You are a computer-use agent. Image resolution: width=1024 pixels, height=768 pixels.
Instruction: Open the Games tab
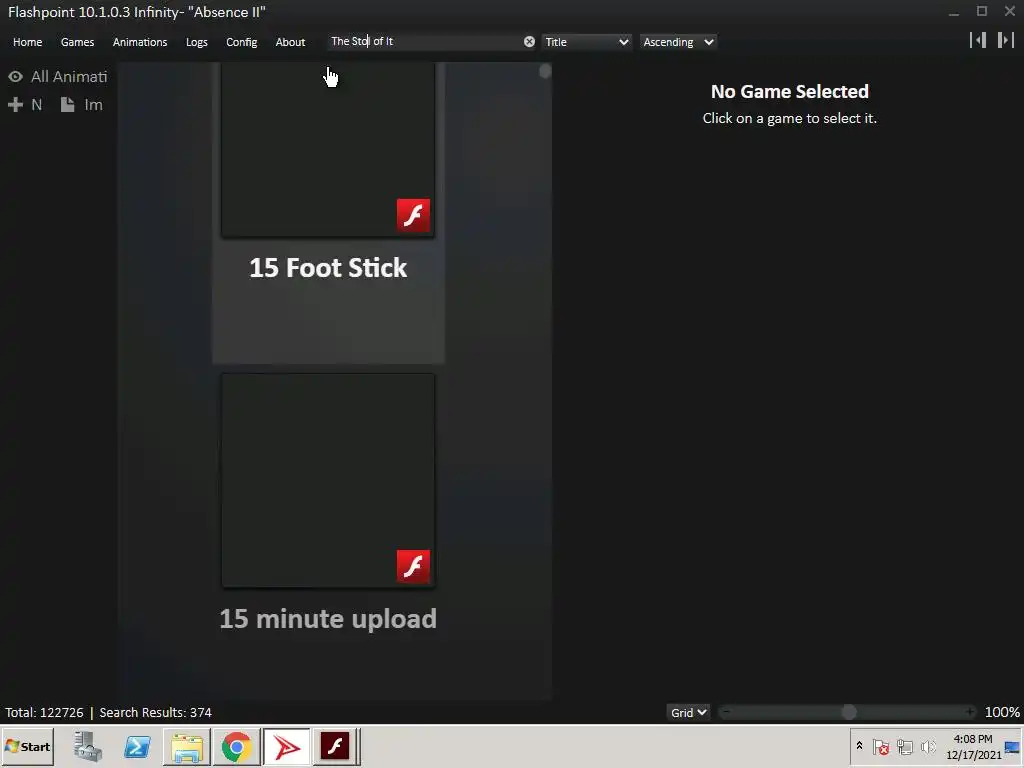coord(77,42)
